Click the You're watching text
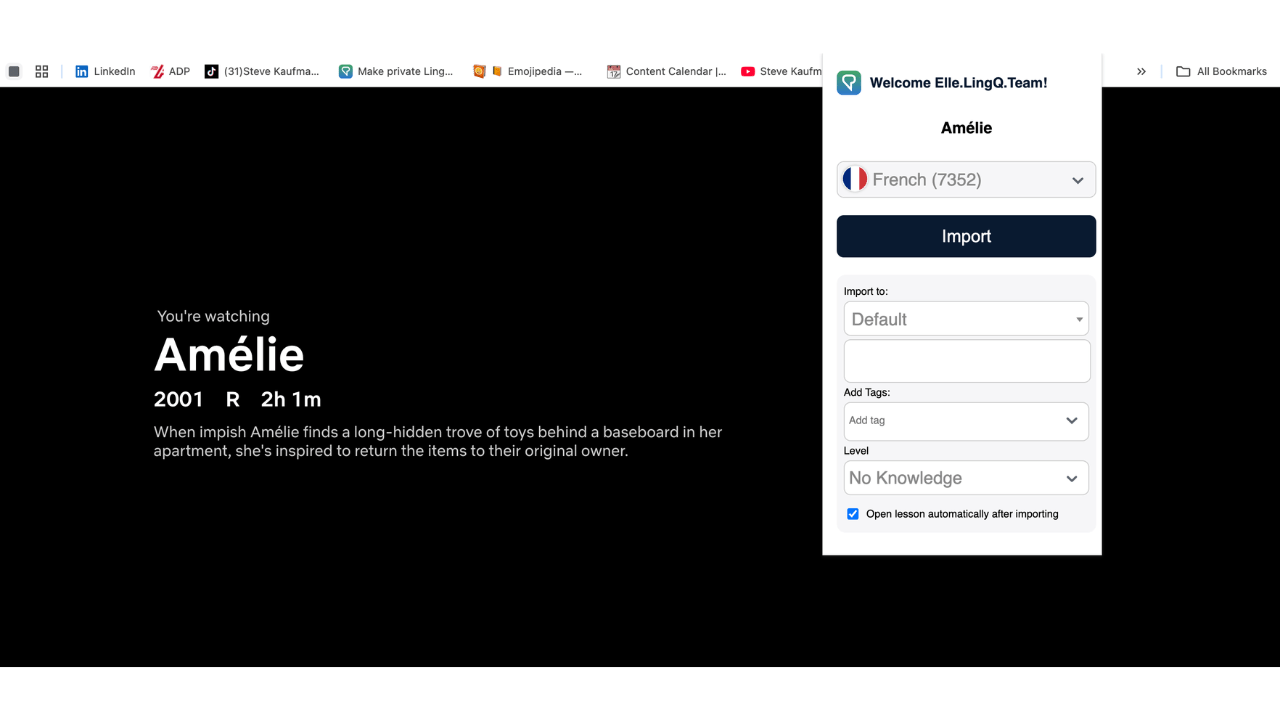This screenshot has height=720, width=1280. pyautogui.click(x=213, y=316)
